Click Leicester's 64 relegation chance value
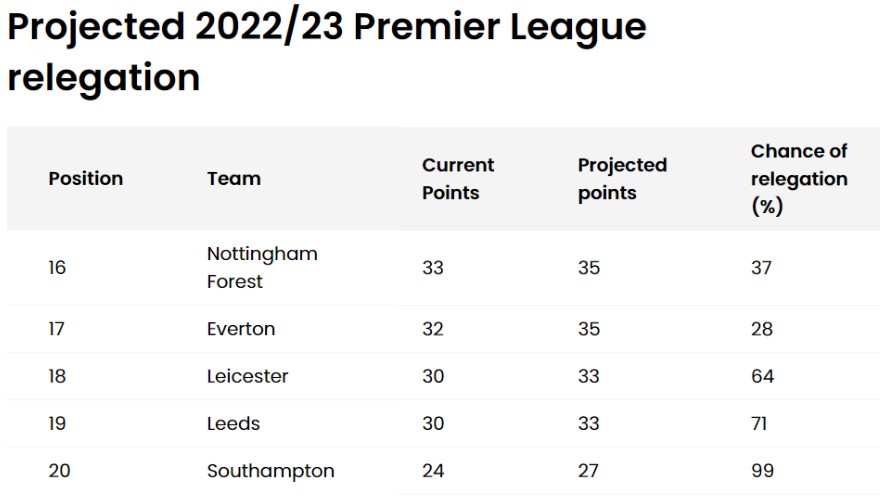 (762, 376)
